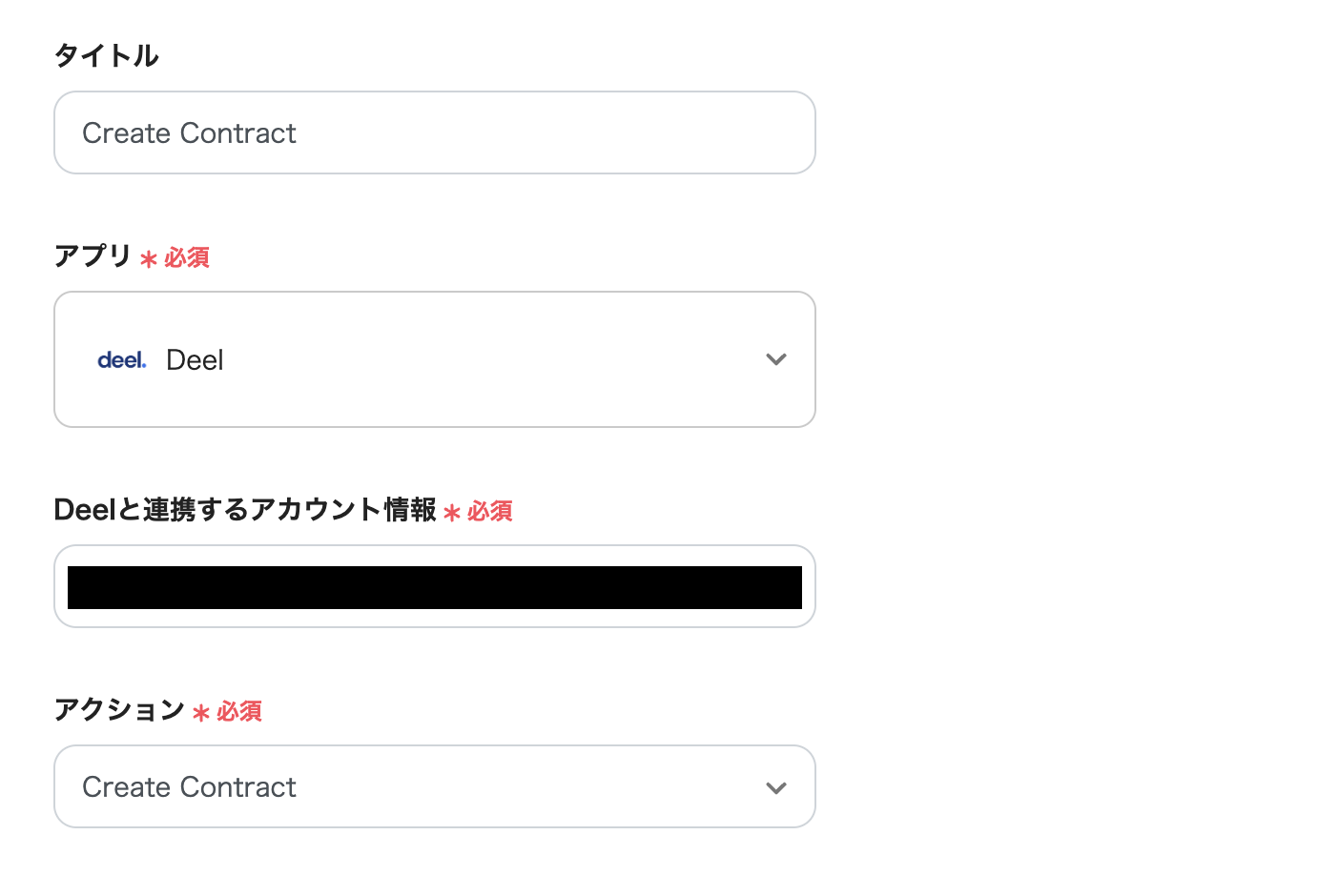Click the chevron arrow in the アクション dropdown
This screenshot has height=896, width=1339.
[775, 787]
